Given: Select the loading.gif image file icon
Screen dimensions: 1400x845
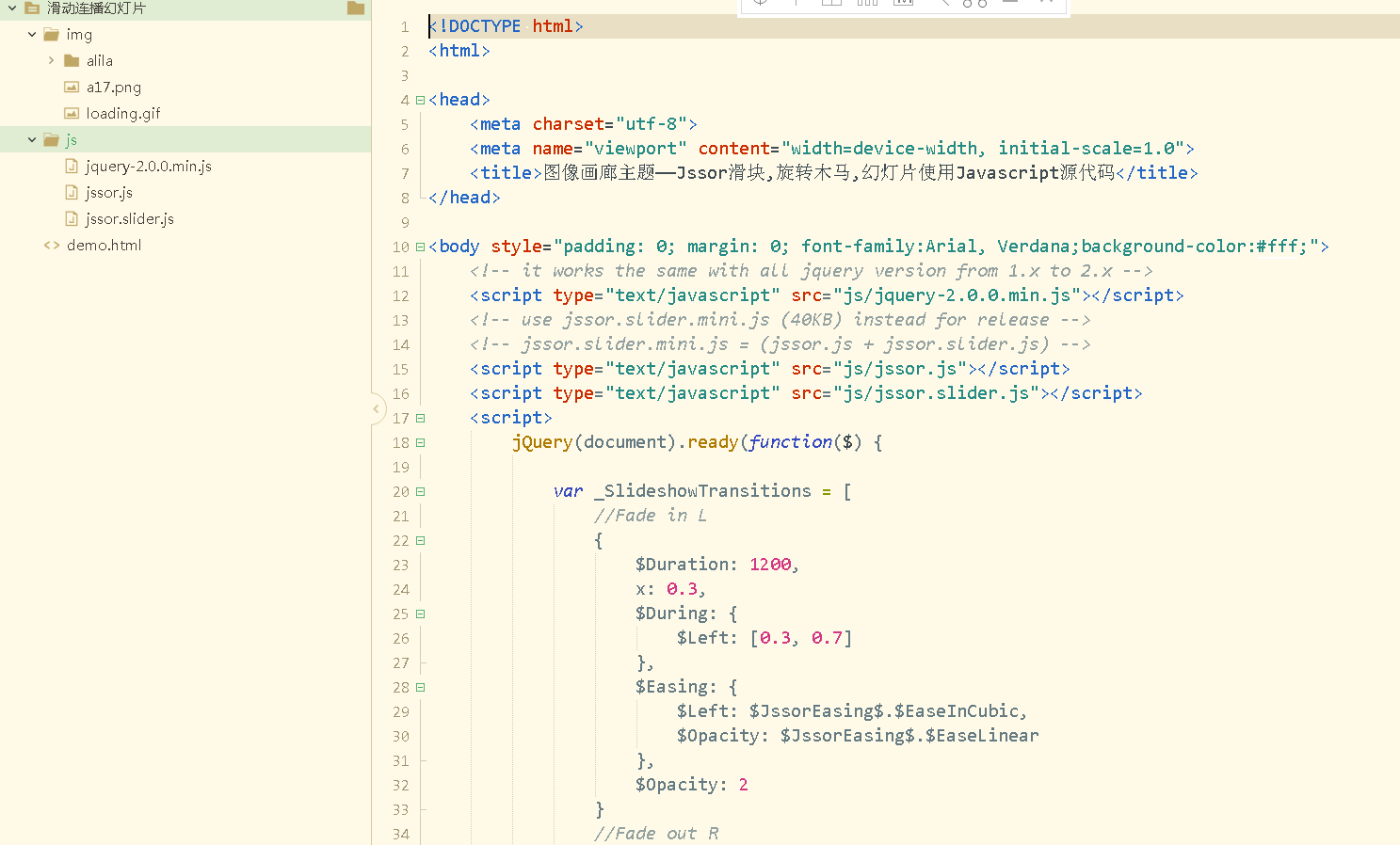Looking at the screenshot, I should [x=72, y=113].
